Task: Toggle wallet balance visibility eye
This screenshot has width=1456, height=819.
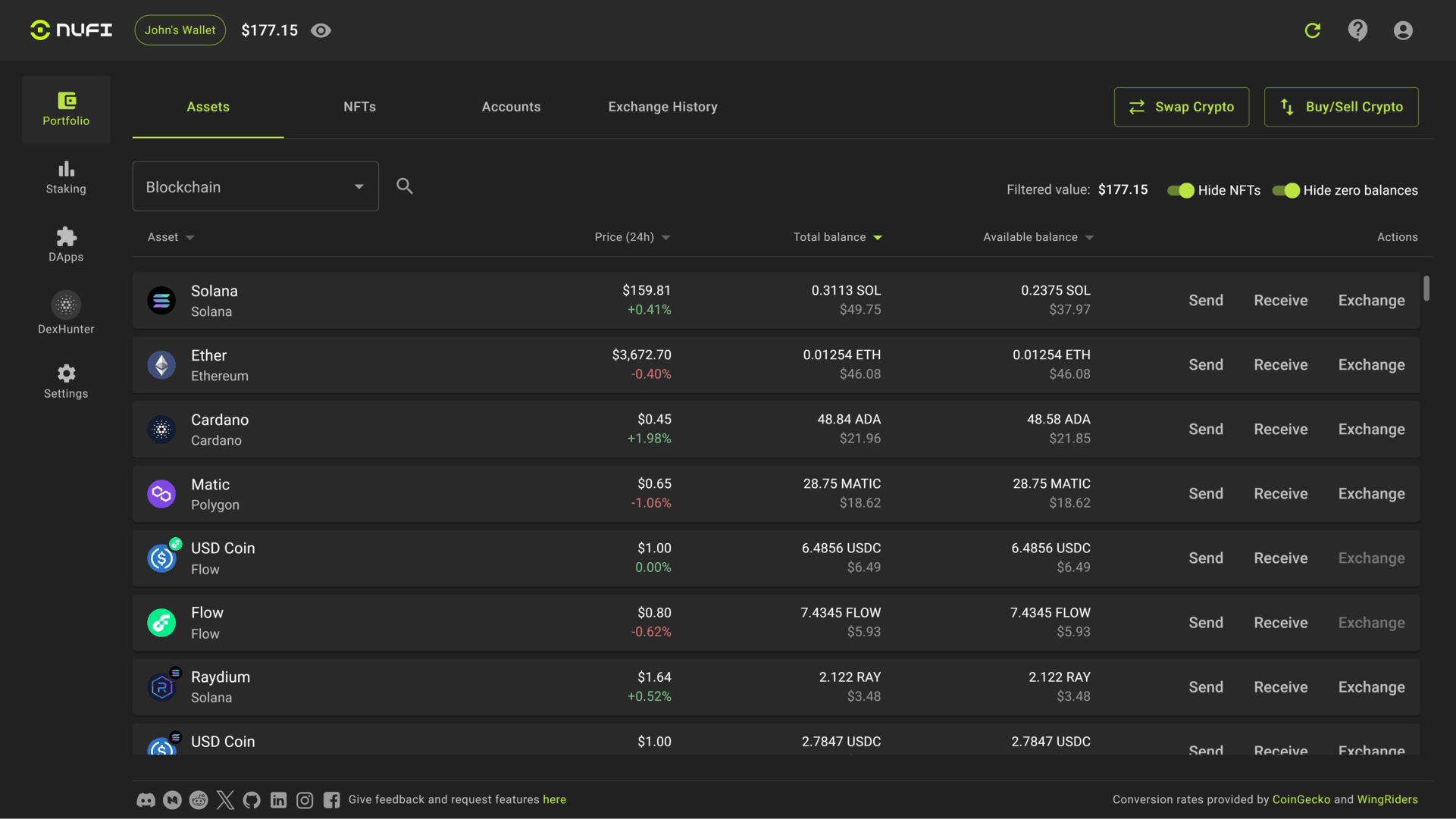Action: (x=321, y=30)
